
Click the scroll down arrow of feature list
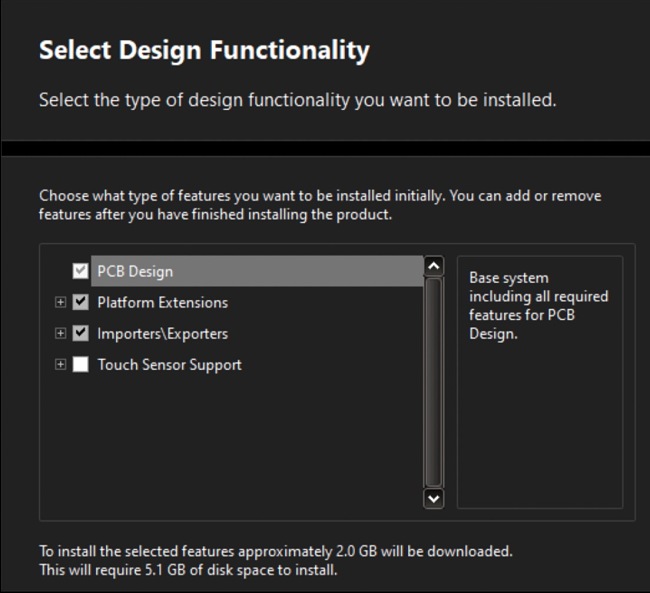(x=434, y=498)
